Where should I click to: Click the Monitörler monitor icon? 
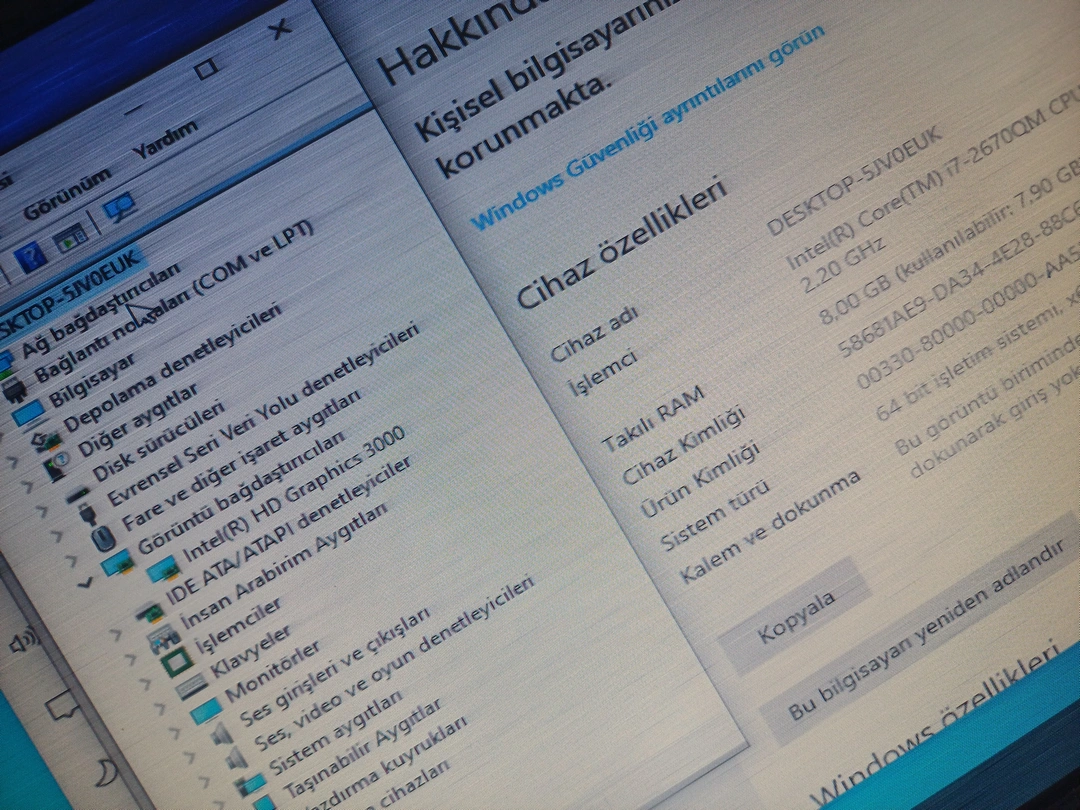point(206,711)
